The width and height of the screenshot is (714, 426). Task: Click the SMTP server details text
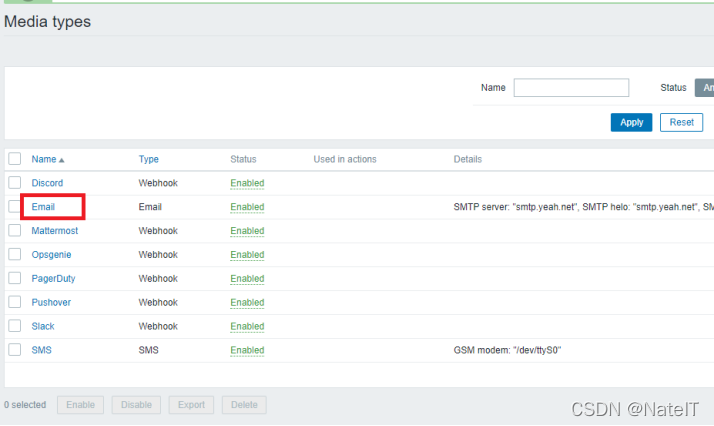pyautogui.click(x=583, y=207)
